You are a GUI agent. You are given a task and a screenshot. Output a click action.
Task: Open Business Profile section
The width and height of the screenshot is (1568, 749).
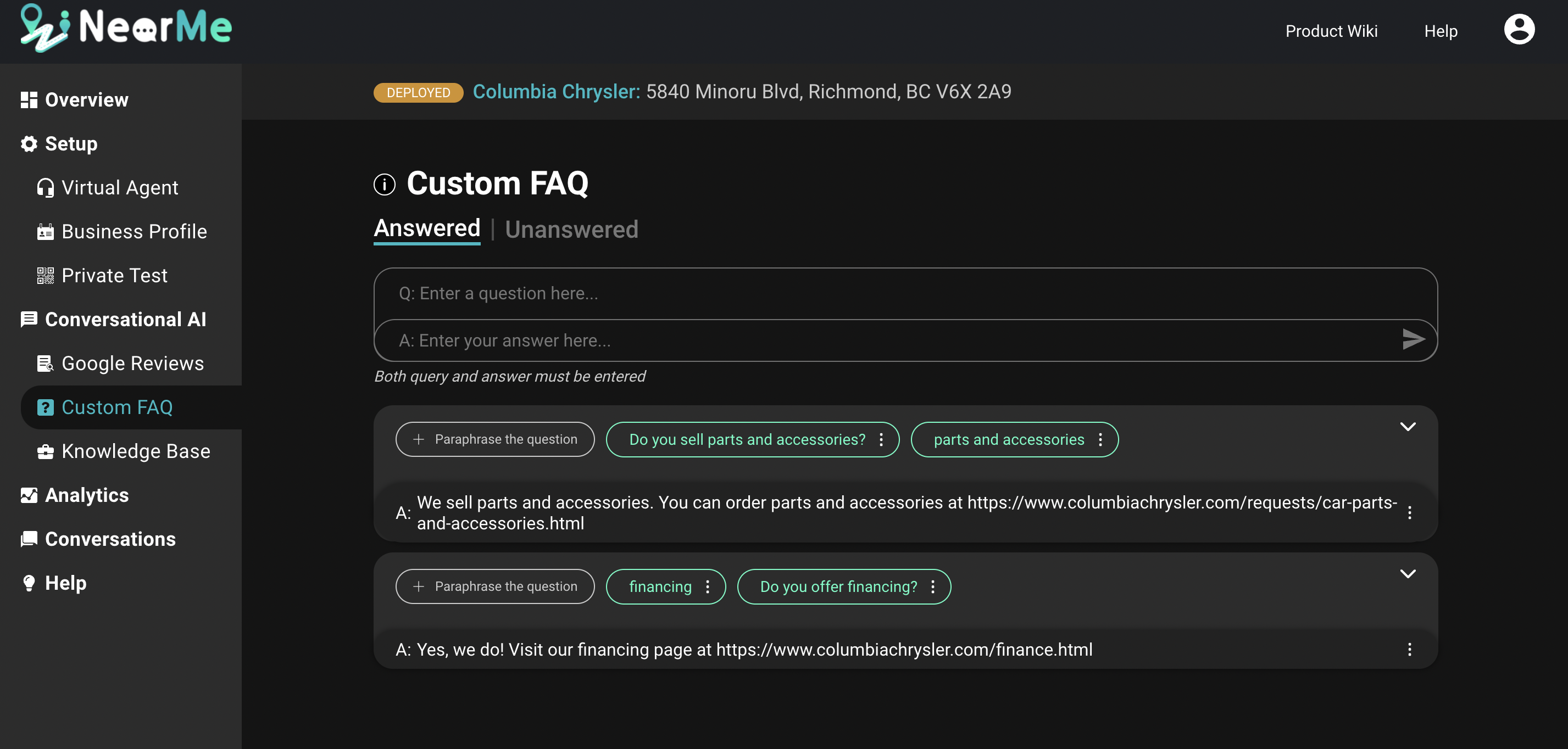pos(134,231)
